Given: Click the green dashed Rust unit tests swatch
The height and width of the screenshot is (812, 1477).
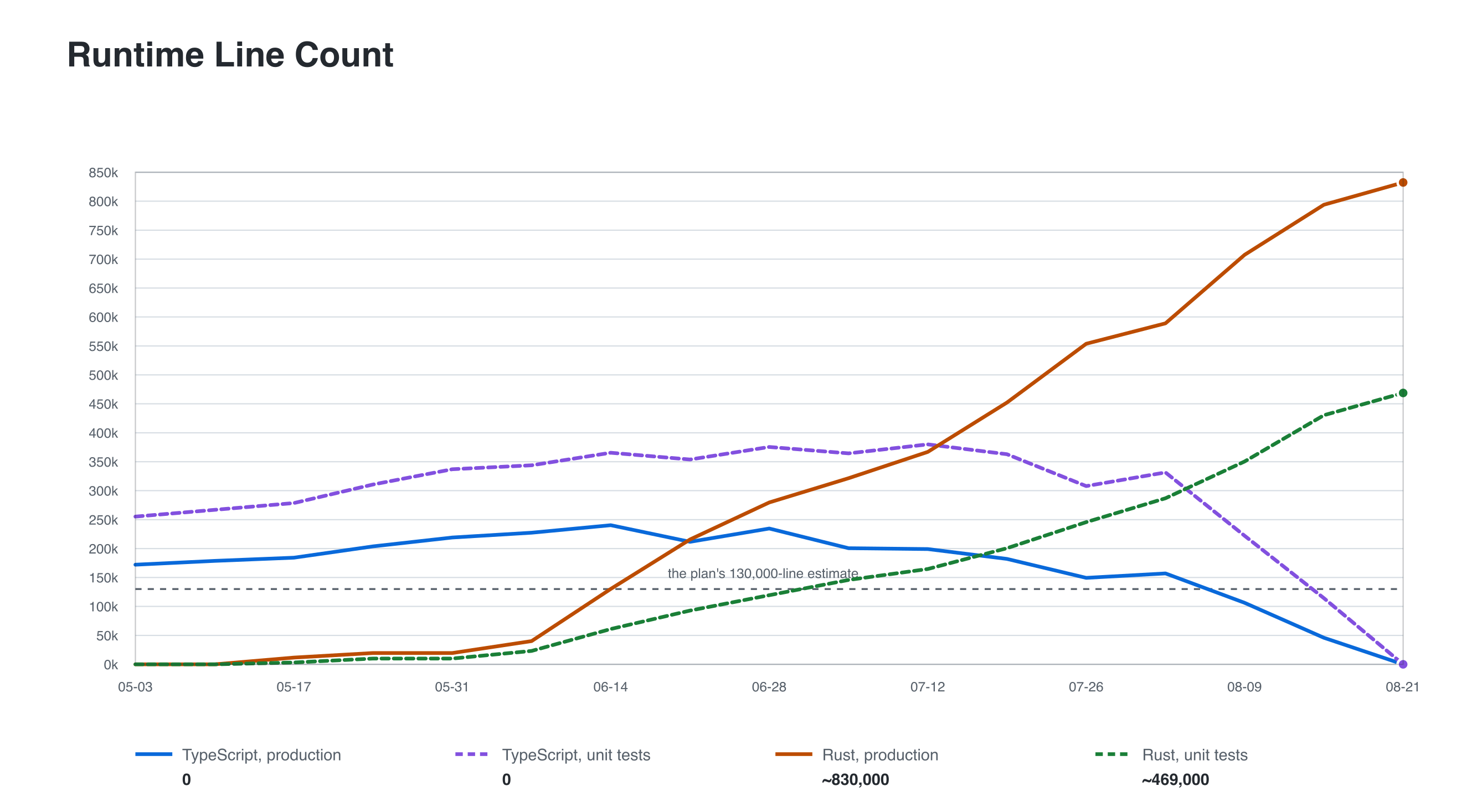Looking at the screenshot, I should pos(1111,754).
